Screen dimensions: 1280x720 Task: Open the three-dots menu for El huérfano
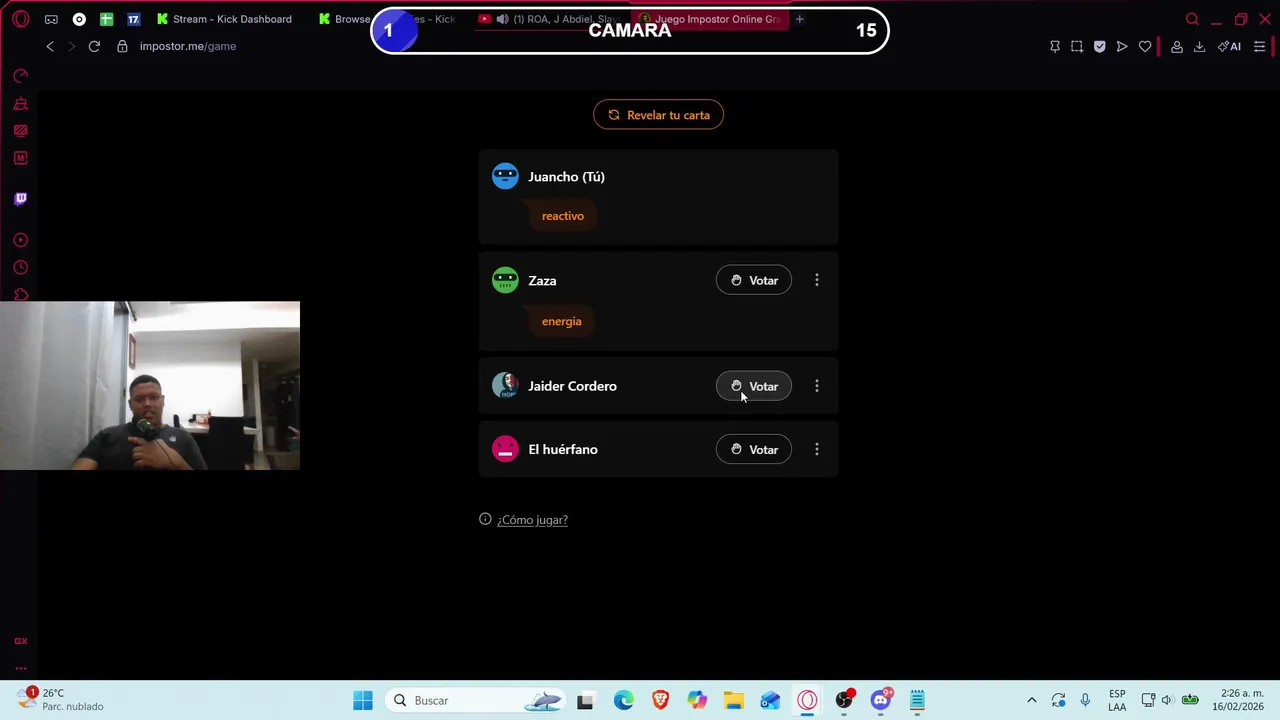click(817, 450)
